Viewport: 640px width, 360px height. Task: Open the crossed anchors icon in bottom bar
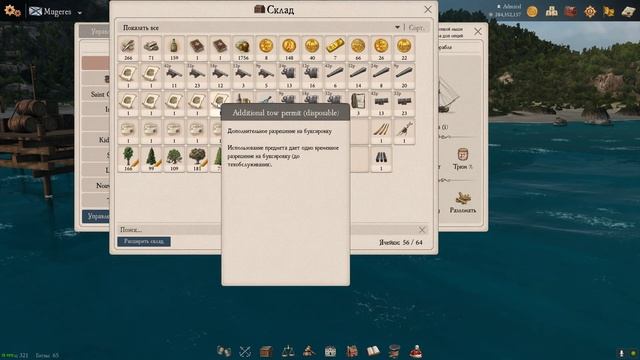coord(245,351)
